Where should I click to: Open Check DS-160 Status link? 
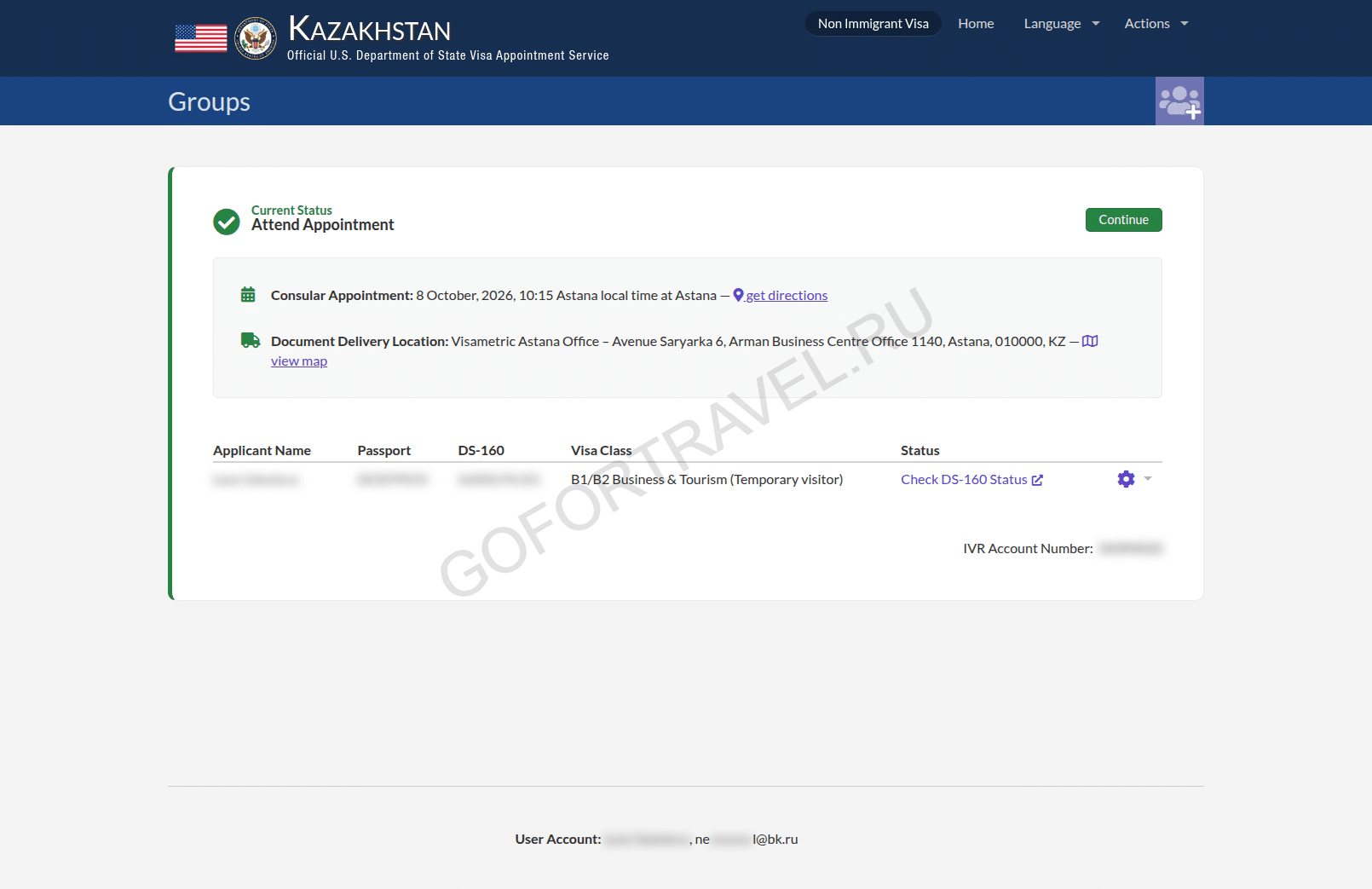point(964,480)
